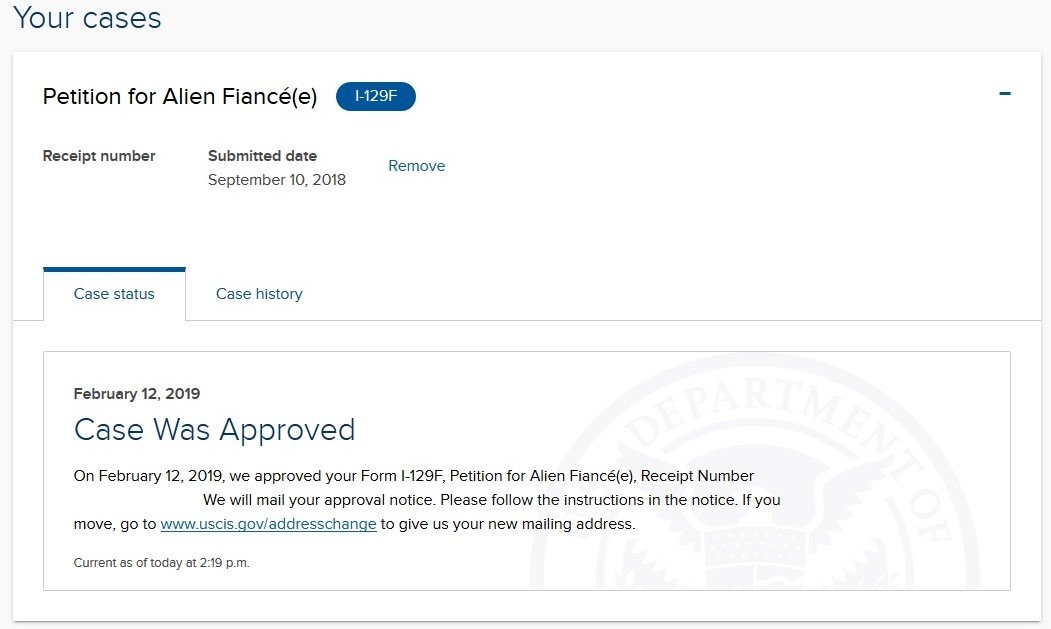Viewport: 1051px width, 629px height.
Task: Click the 'Petition for Alien Fiancé(e)' title
Action: 180,97
